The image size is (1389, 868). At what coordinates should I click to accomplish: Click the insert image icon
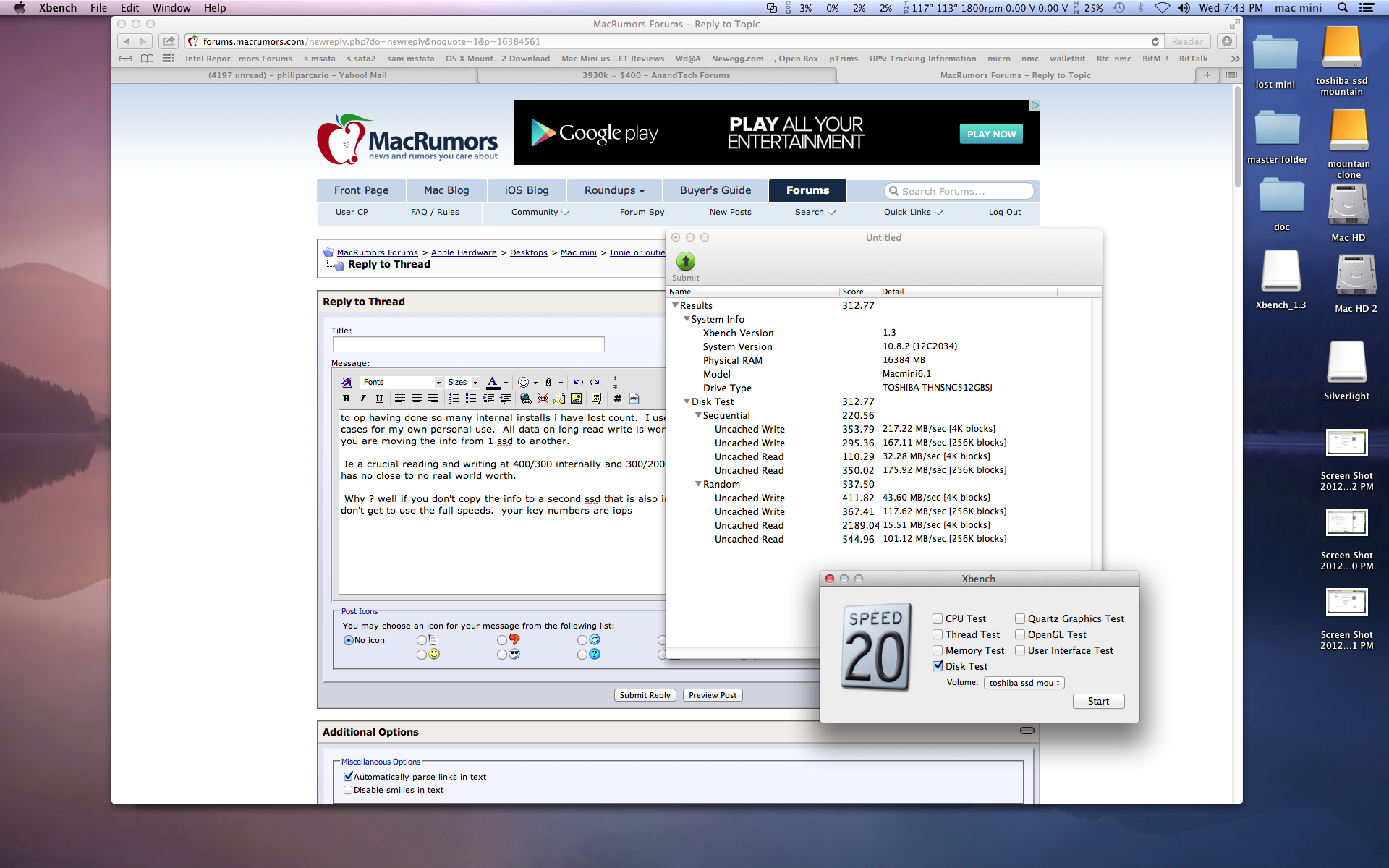pos(576,399)
